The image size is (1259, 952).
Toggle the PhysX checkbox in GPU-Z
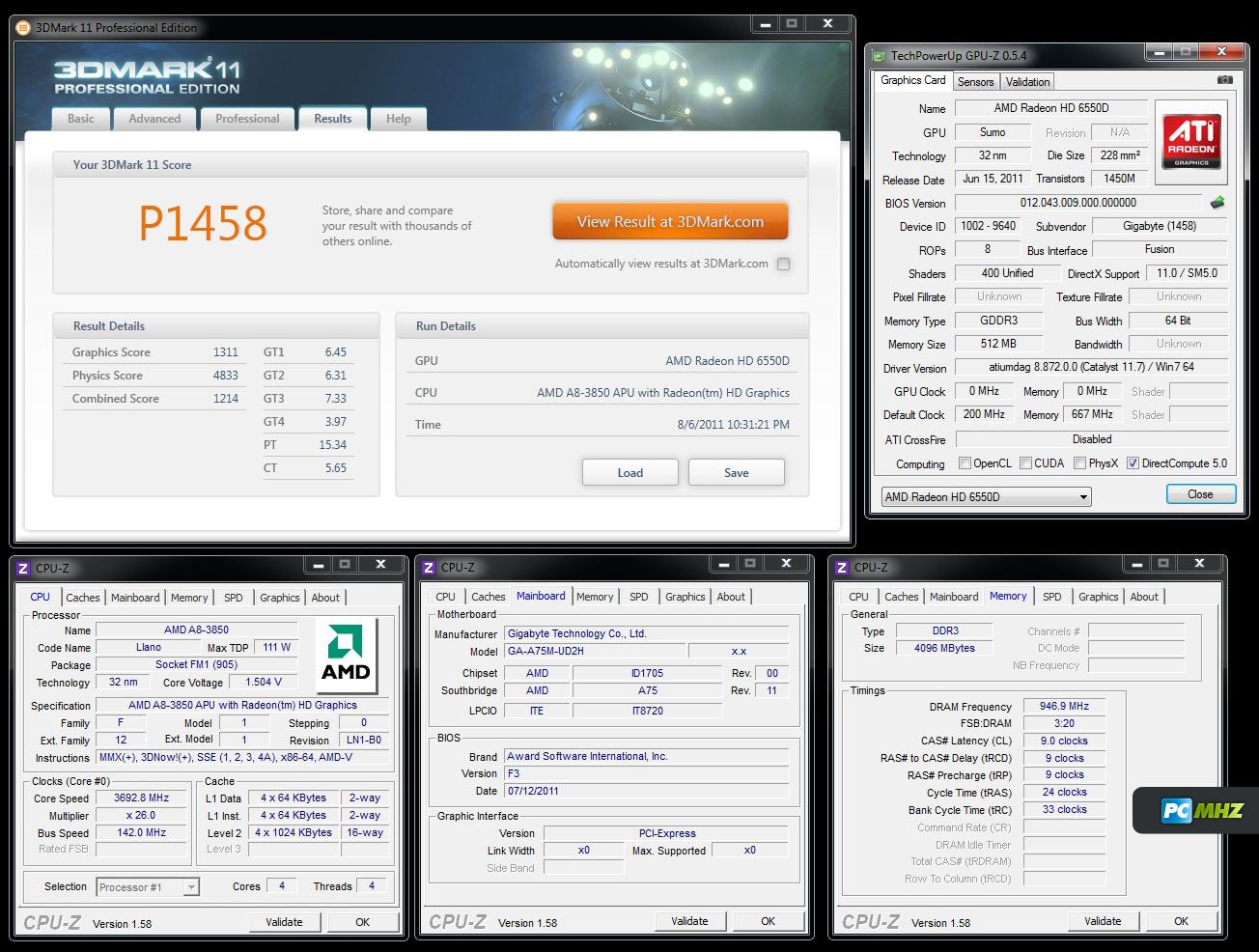click(1079, 463)
